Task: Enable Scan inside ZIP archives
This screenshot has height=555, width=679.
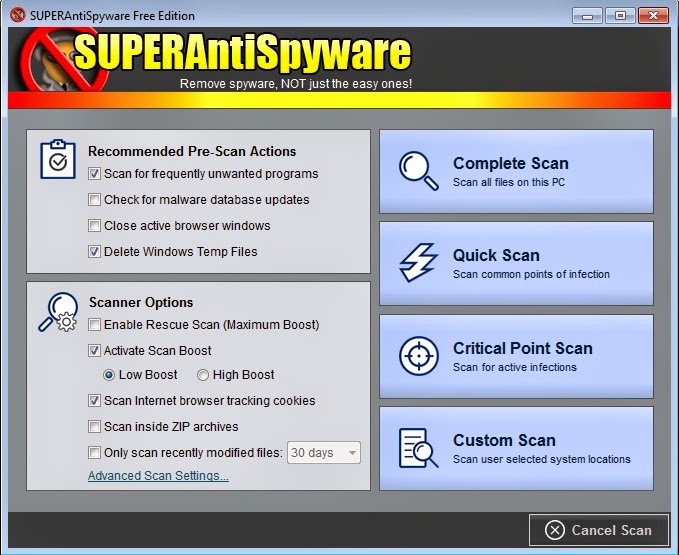Action: click(x=94, y=426)
